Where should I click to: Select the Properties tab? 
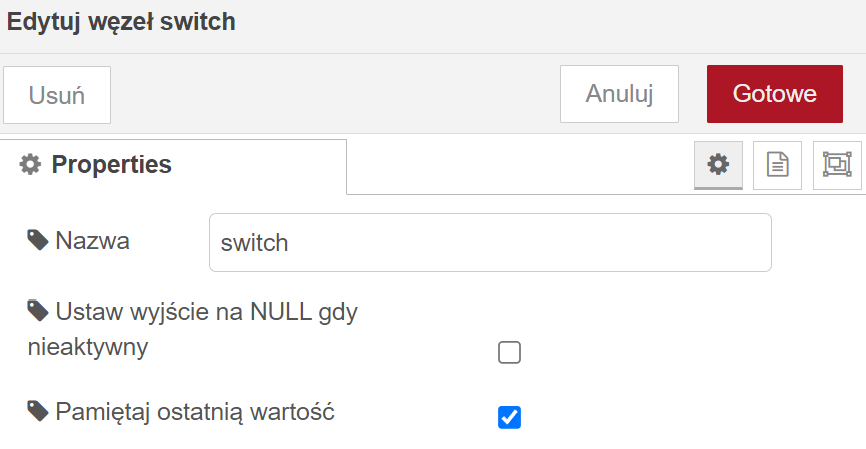[x=173, y=165]
